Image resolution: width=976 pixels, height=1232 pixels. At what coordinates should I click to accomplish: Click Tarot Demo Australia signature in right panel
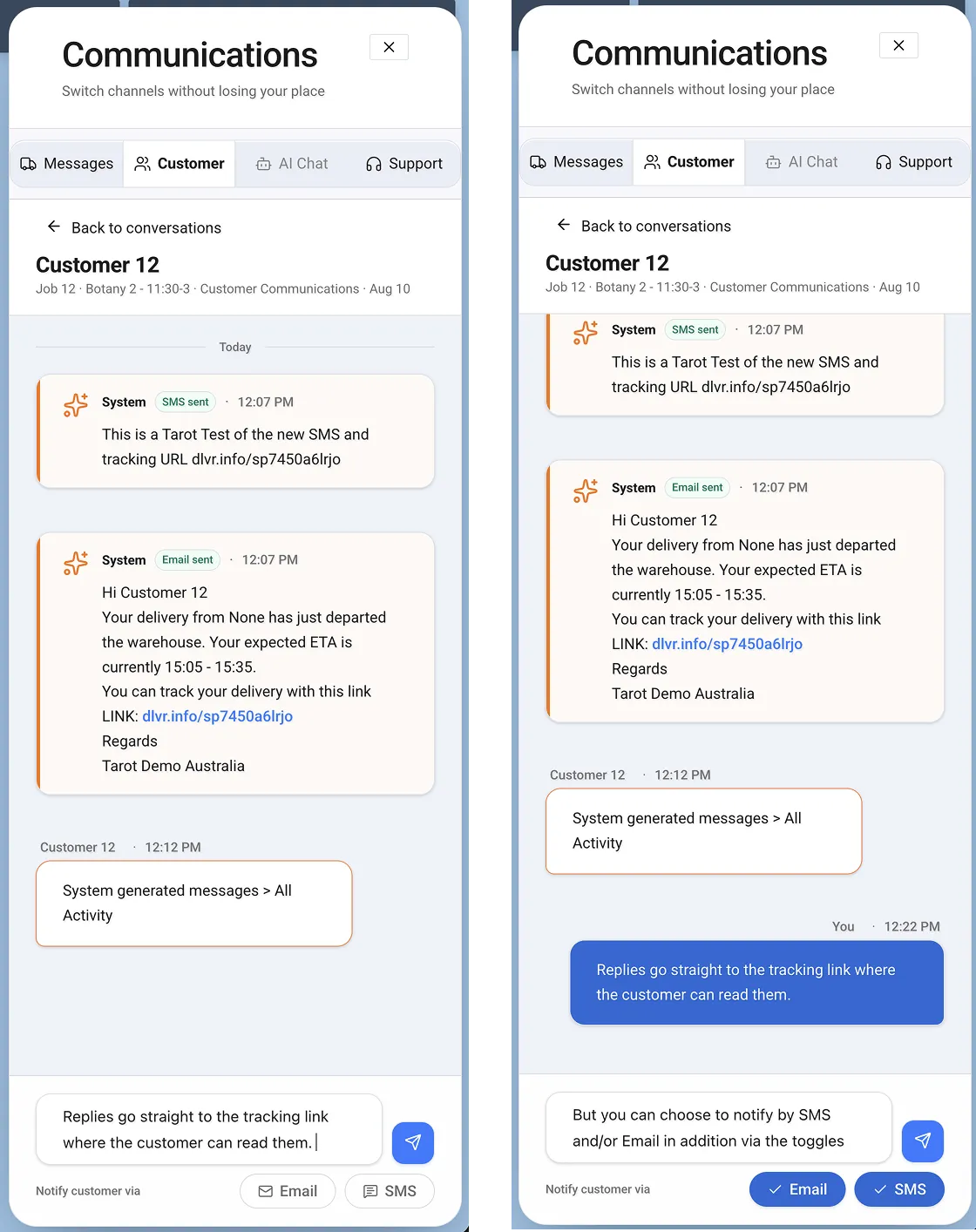683,694
